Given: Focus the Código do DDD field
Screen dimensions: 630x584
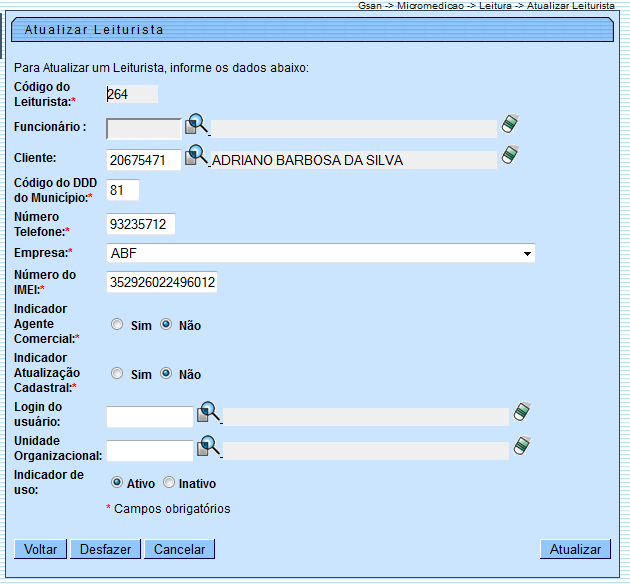Looking at the screenshot, I should pyautogui.click(x=122, y=190).
